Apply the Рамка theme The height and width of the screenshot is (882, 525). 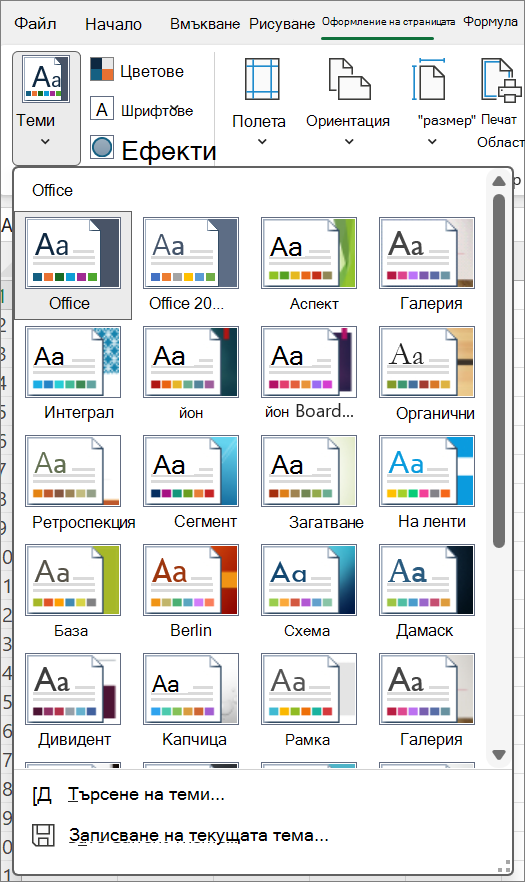pos(309,701)
